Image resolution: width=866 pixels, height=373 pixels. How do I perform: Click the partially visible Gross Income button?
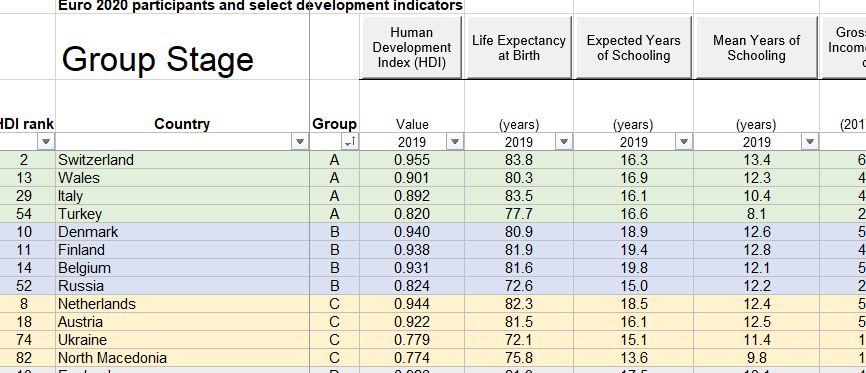point(844,48)
